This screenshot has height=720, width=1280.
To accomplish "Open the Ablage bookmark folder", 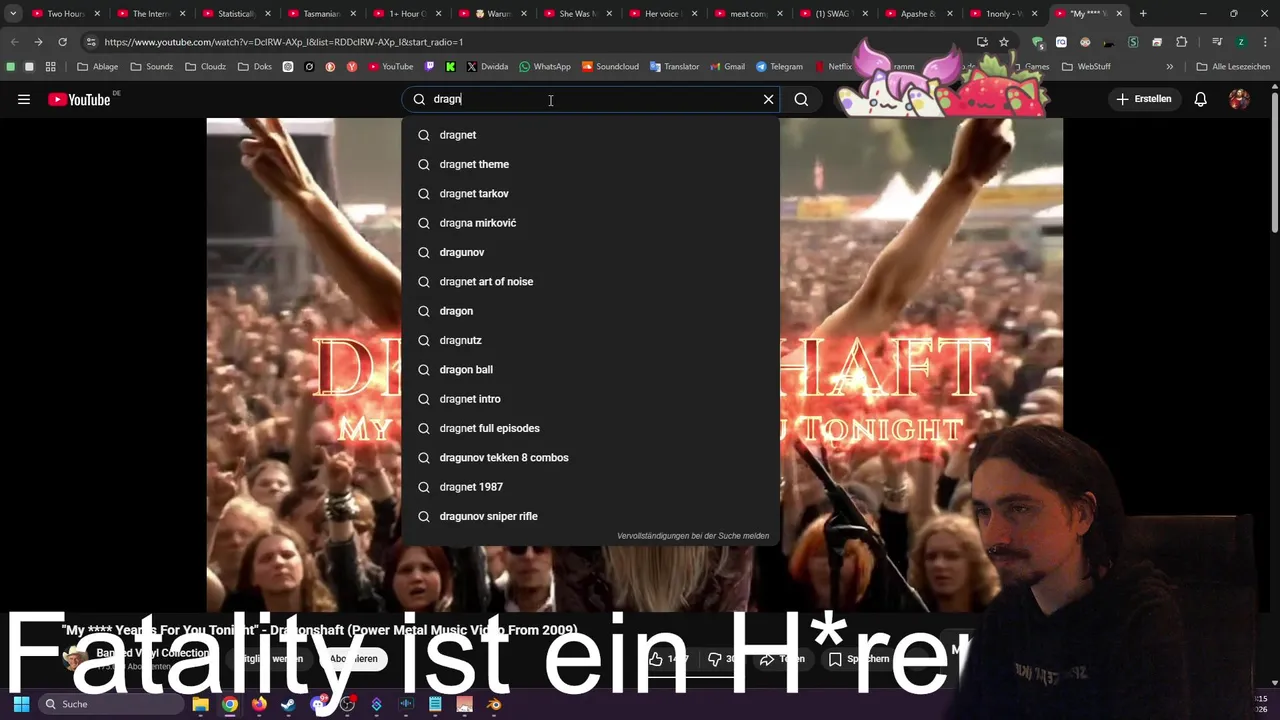I will [x=97, y=67].
